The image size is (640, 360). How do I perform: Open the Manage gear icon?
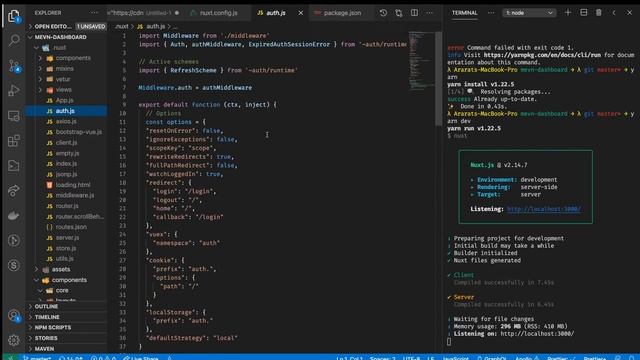[x=14, y=340]
